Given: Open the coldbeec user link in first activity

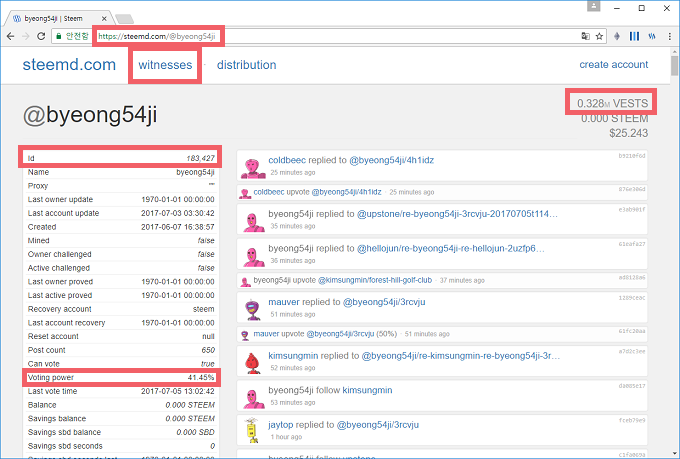Looking at the screenshot, I should tap(287, 160).
